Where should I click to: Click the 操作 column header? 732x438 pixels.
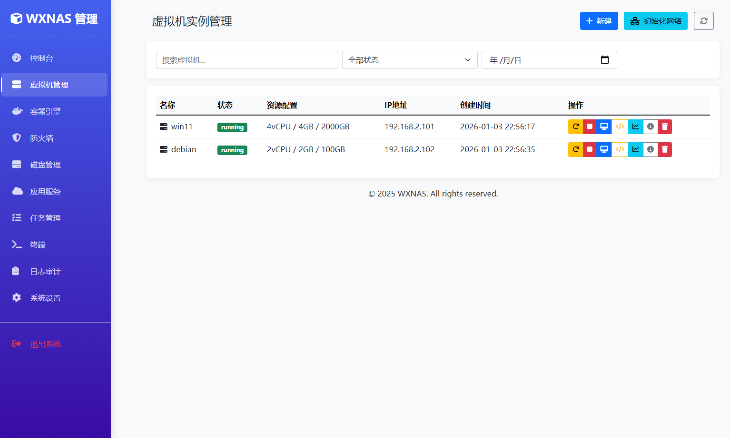[x=576, y=105]
